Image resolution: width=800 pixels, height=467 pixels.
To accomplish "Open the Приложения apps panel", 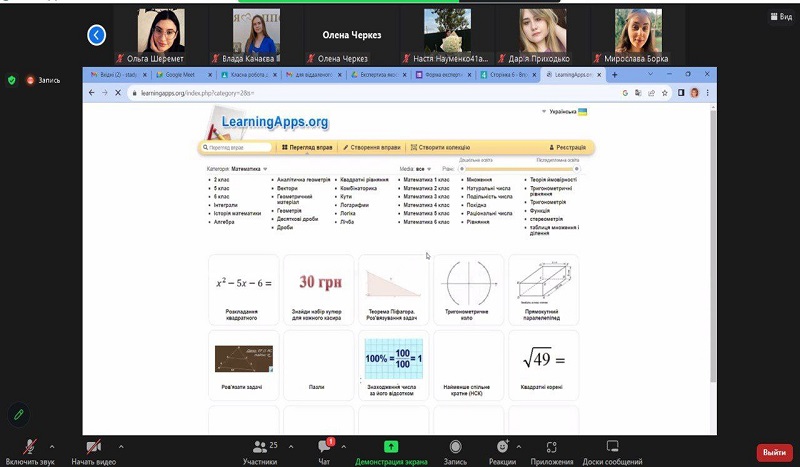I will pyautogui.click(x=552, y=452).
